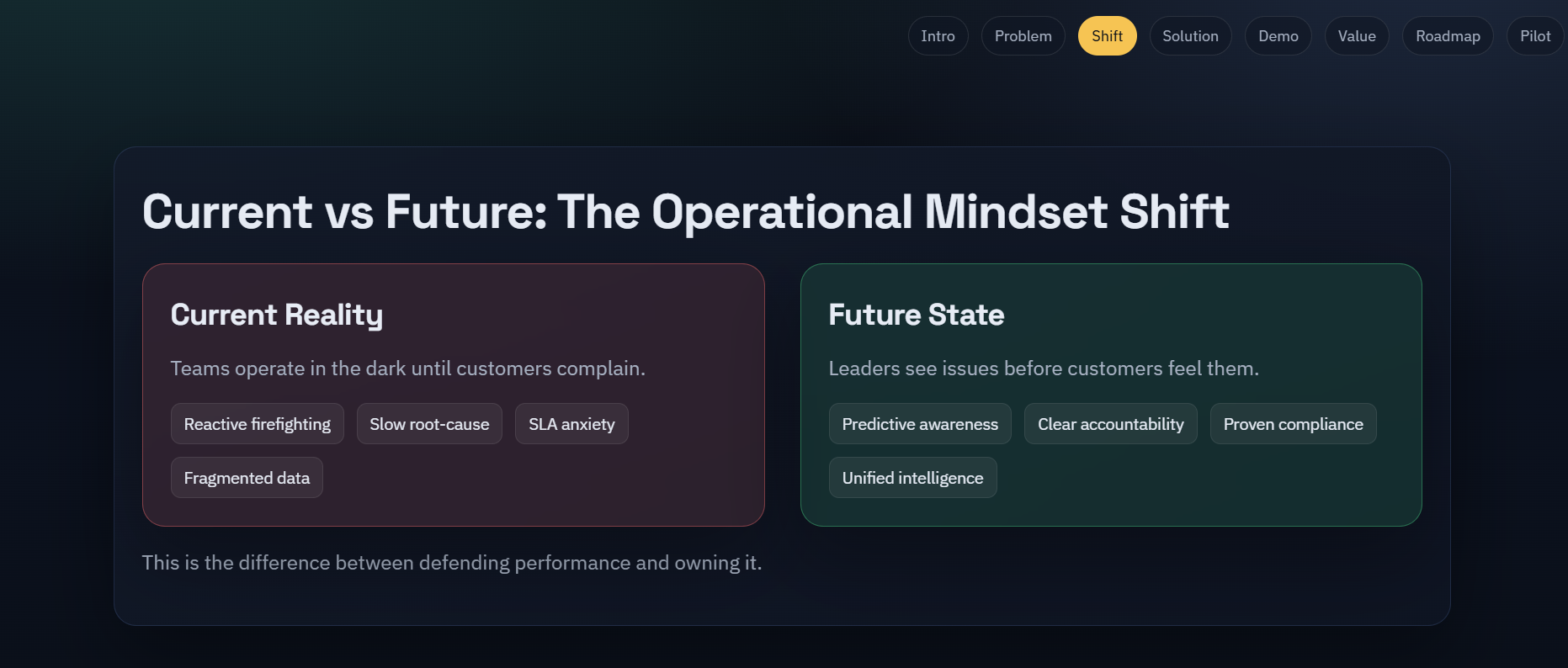The image size is (1568, 668).
Task: Click the Predictive awareness tag
Action: pos(920,424)
